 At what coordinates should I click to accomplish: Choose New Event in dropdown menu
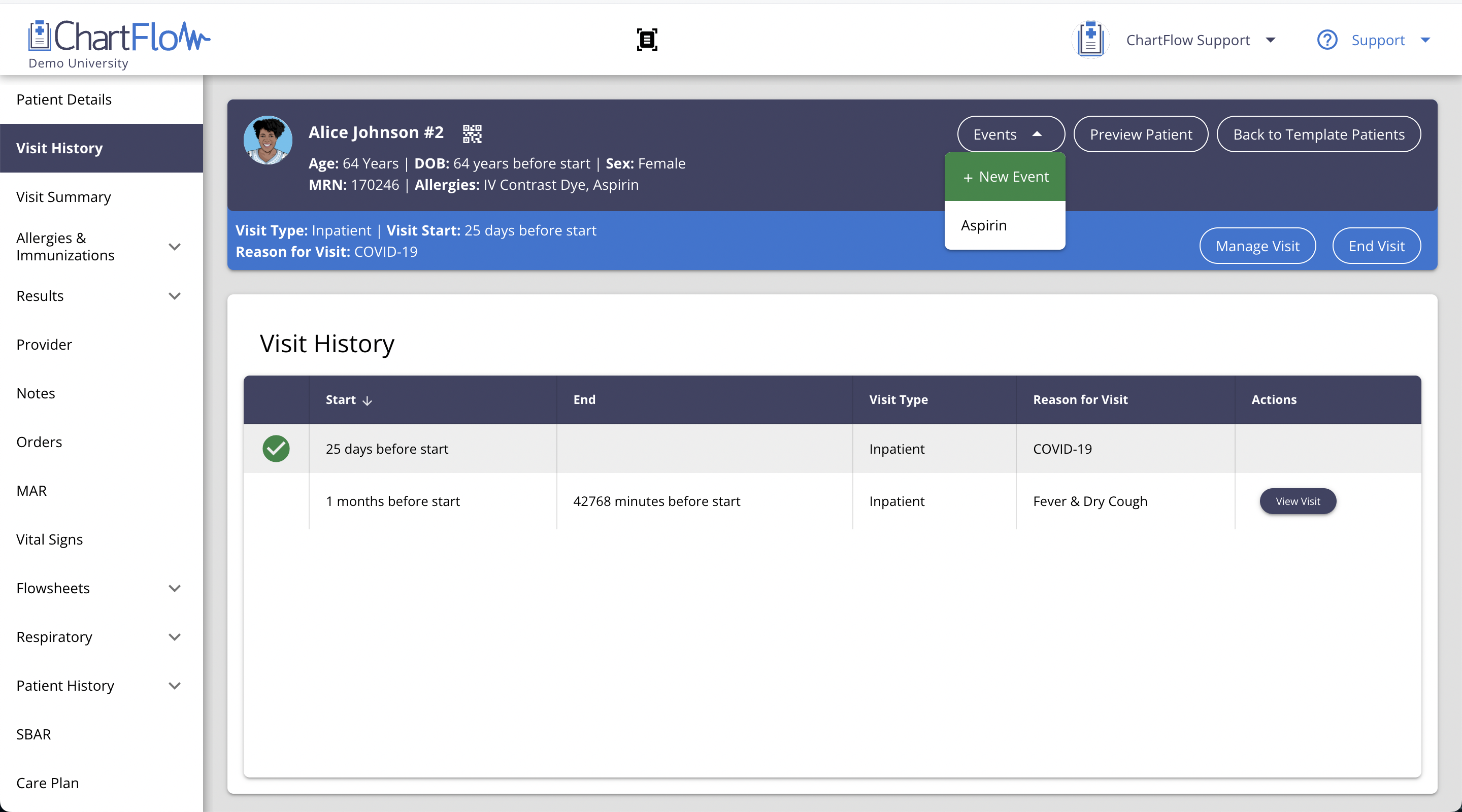[1005, 177]
